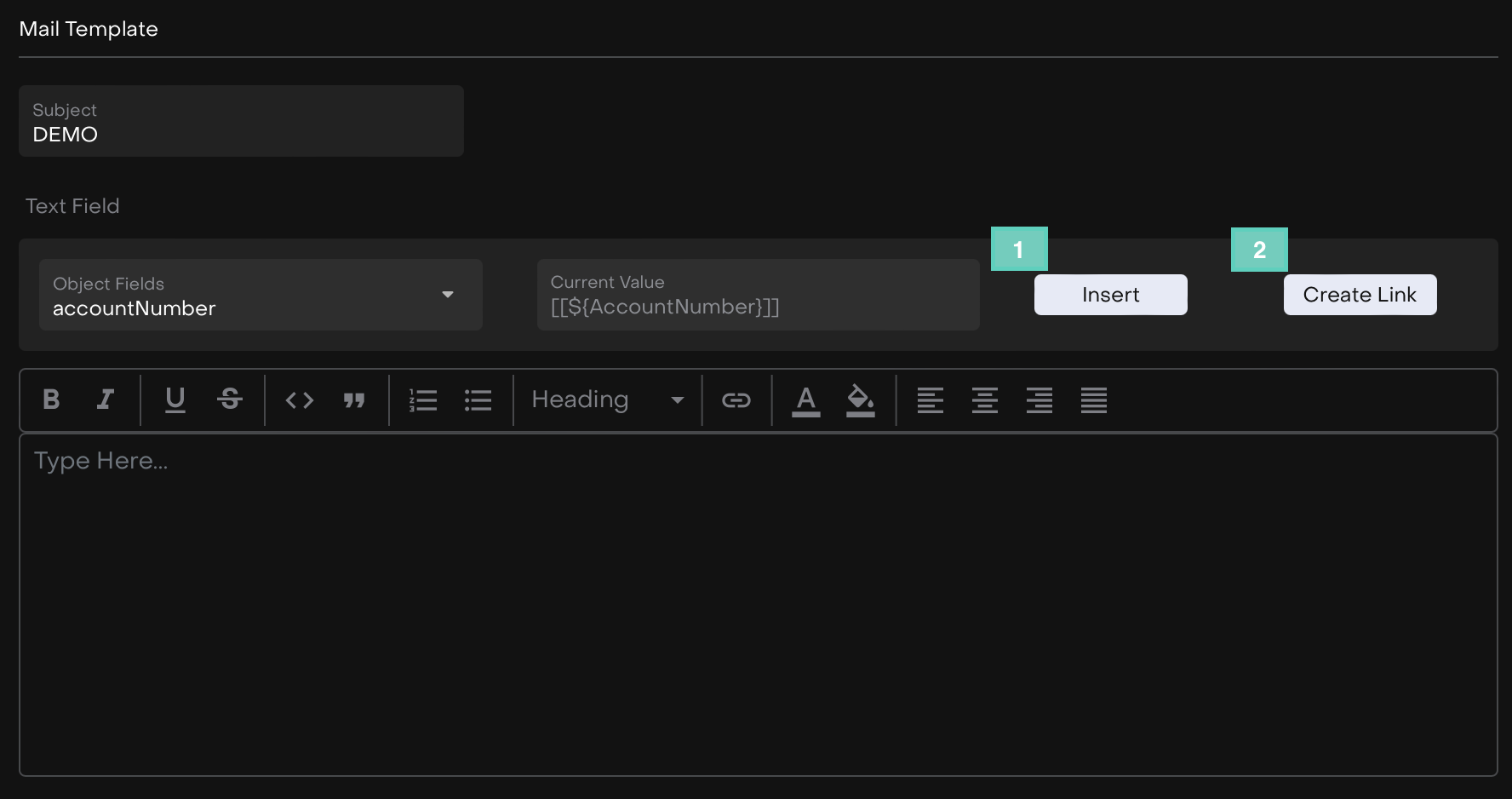Screen dimensions: 1512x799
Task: Create a numbered list
Action: click(x=423, y=399)
